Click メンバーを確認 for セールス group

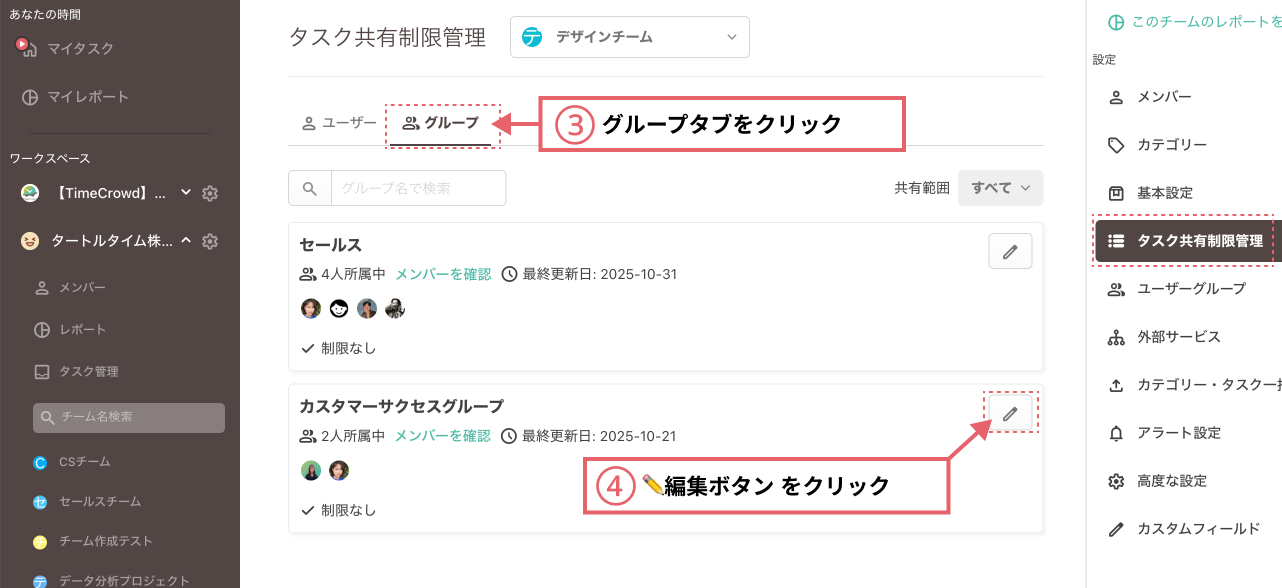(x=441, y=274)
